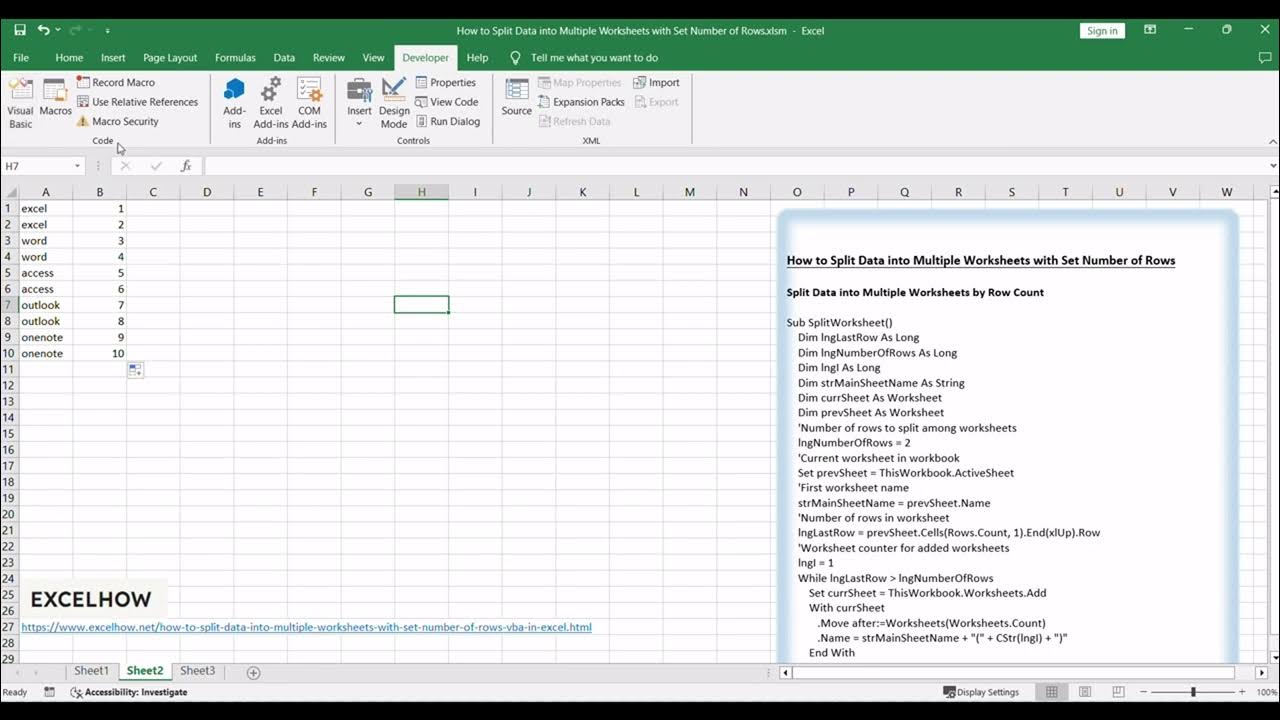Click the XML Source icon
The image size is (1280, 720).
(x=516, y=98)
